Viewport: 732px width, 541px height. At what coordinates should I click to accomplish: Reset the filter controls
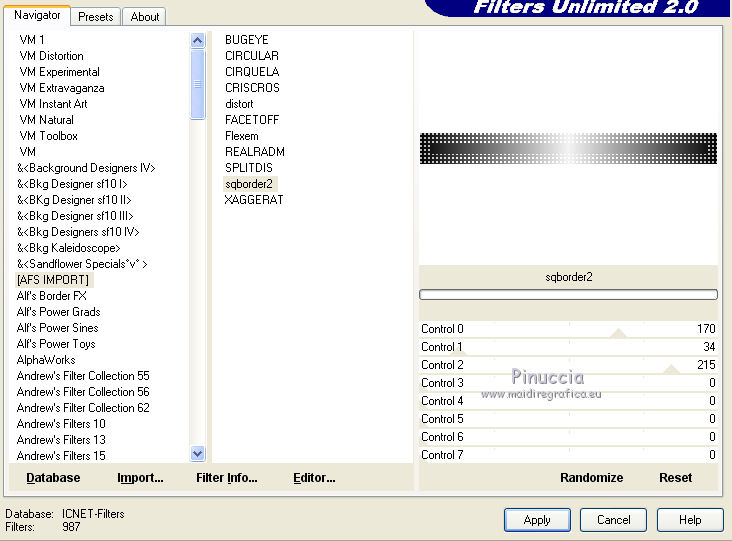(676, 478)
